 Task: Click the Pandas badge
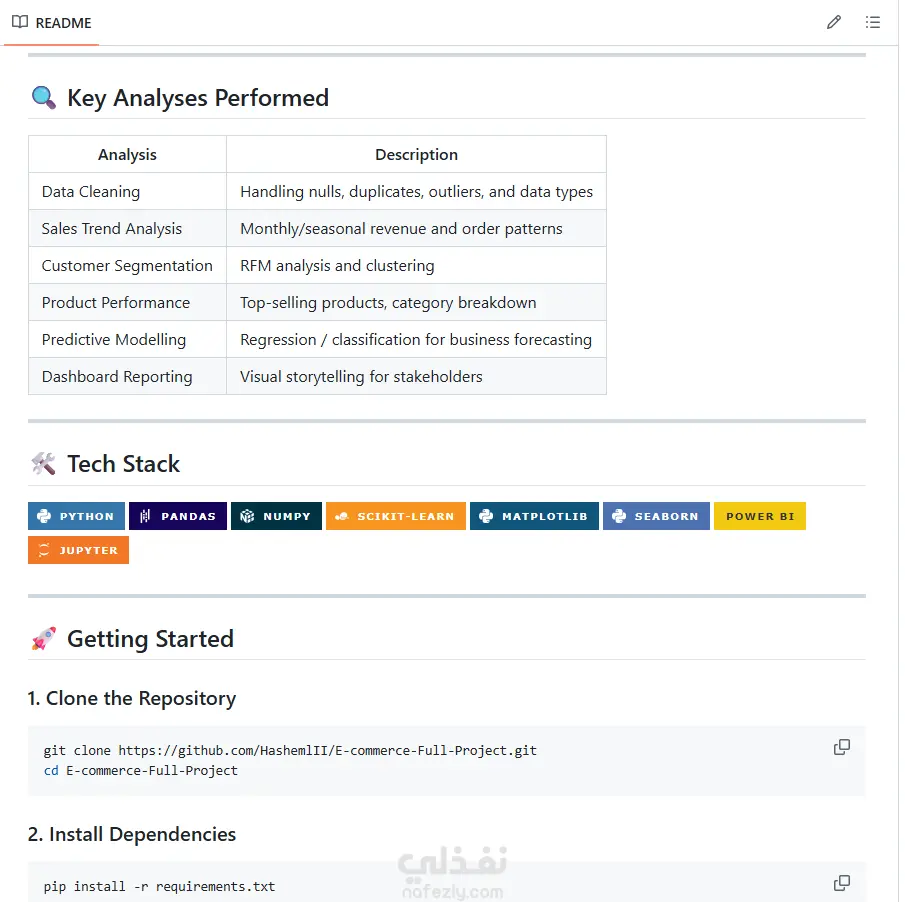[178, 516]
